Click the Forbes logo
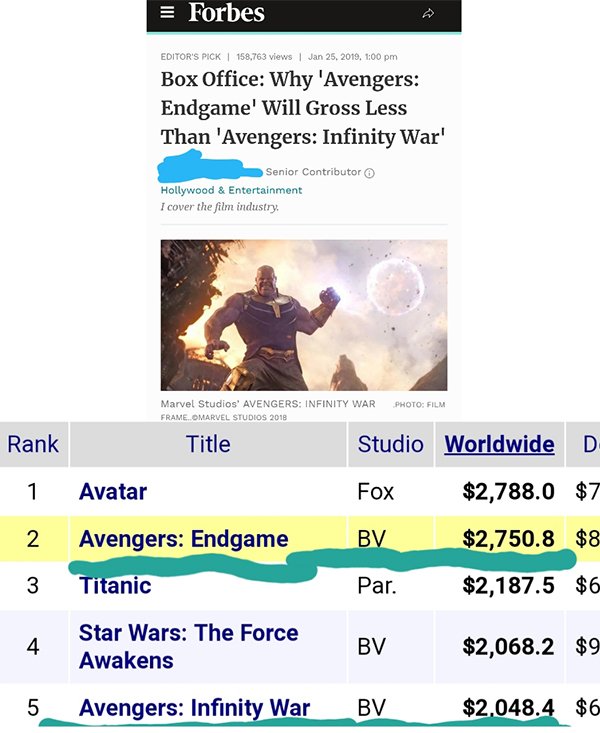This screenshot has width=600, height=733. tap(226, 13)
